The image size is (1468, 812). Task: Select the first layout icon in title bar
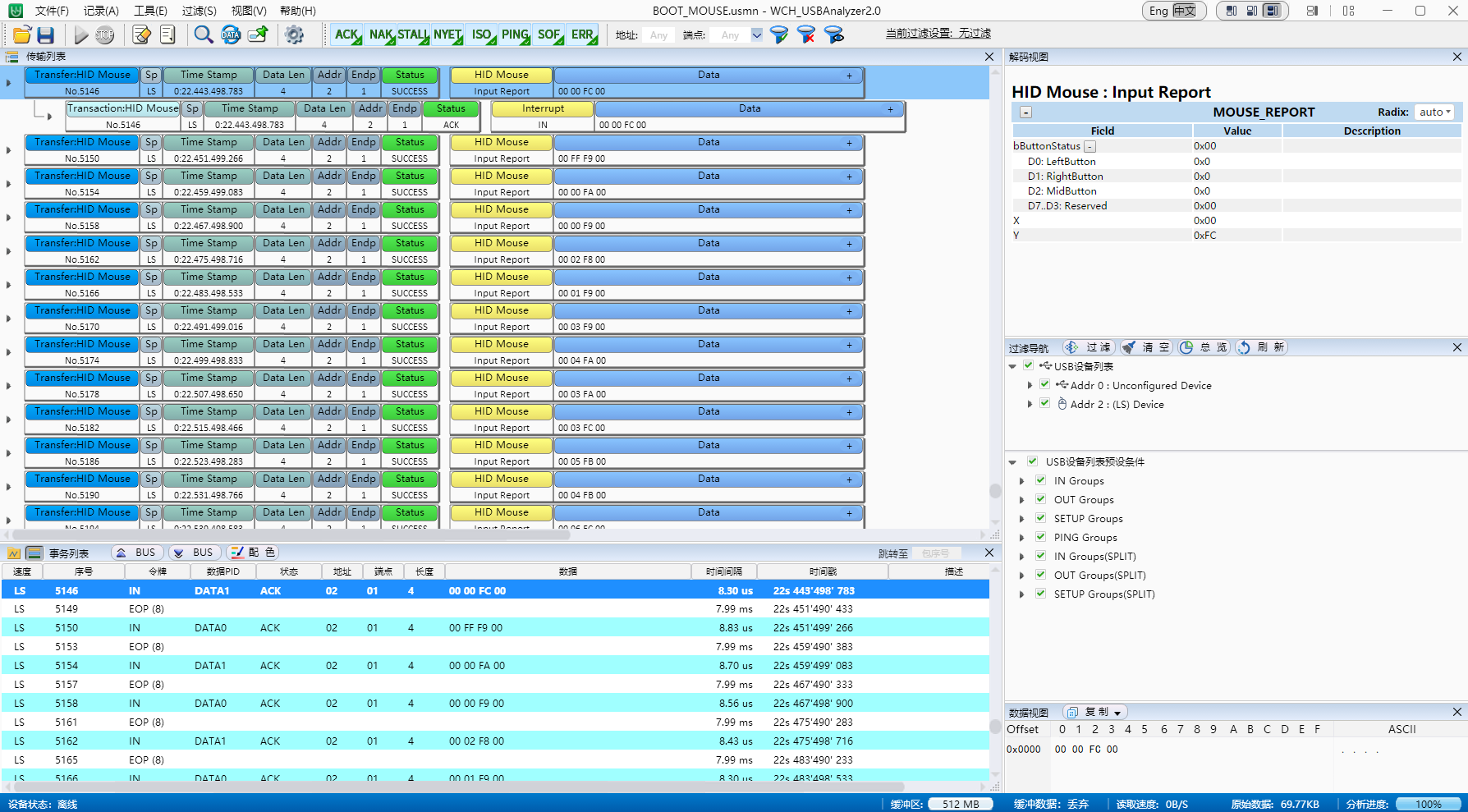(x=1232, y=11)
